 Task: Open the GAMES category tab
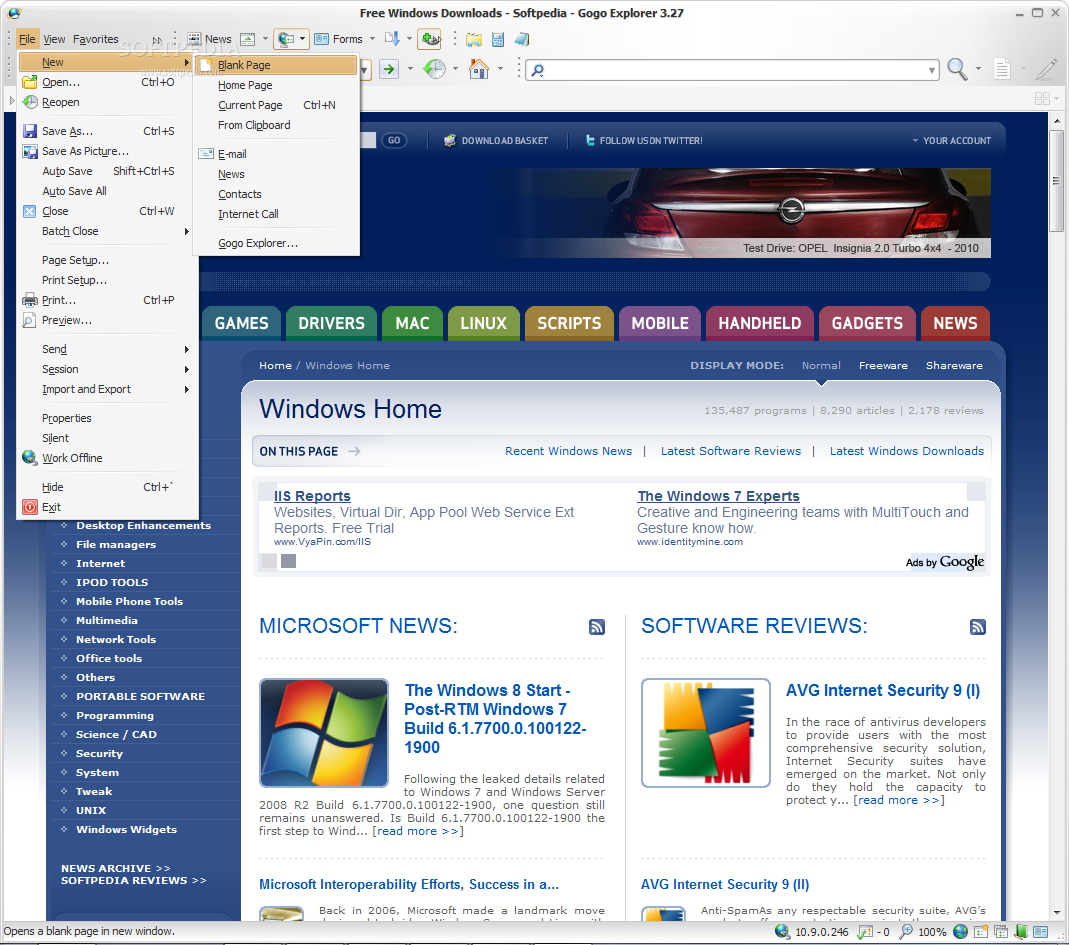click(x=241, y=323)
